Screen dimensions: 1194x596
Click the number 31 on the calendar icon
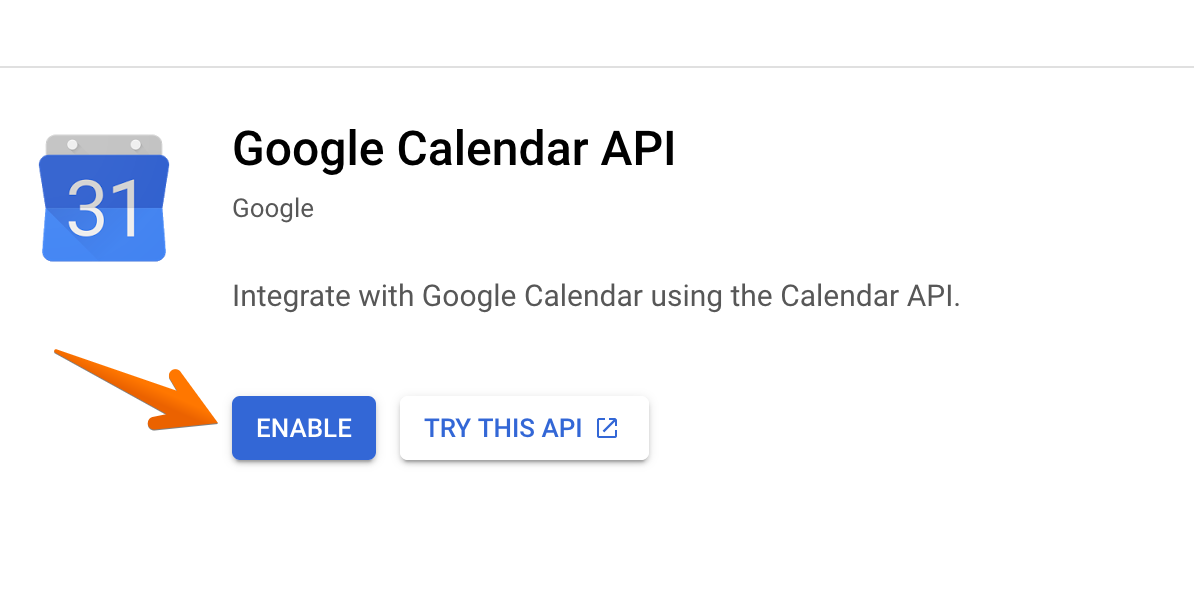click(x=103, y=210)
